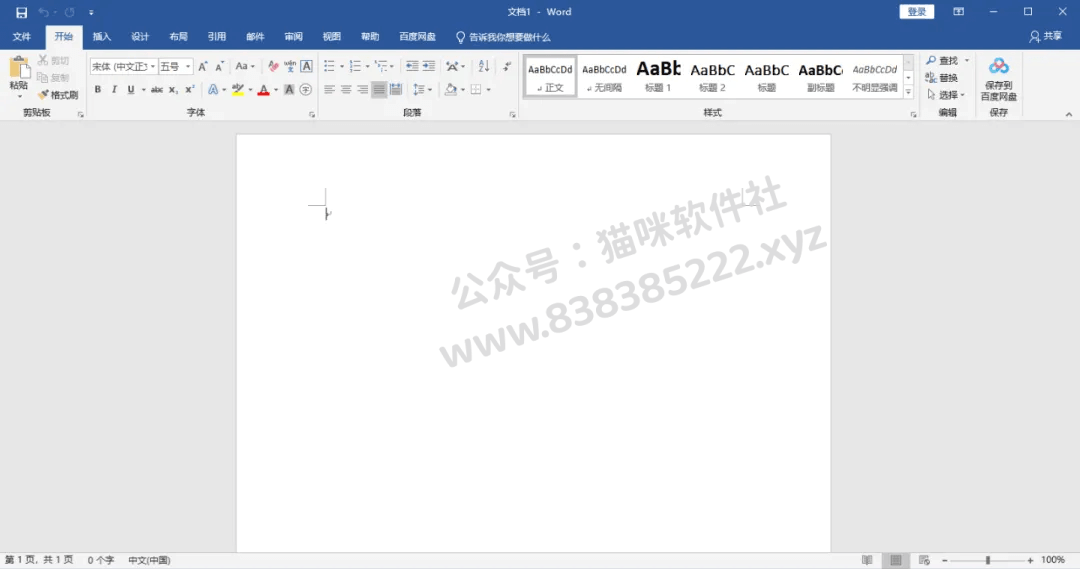Switch to the 审阅 tab
The width and height of the screenshot is (1080, 569).
click(293, 37)
